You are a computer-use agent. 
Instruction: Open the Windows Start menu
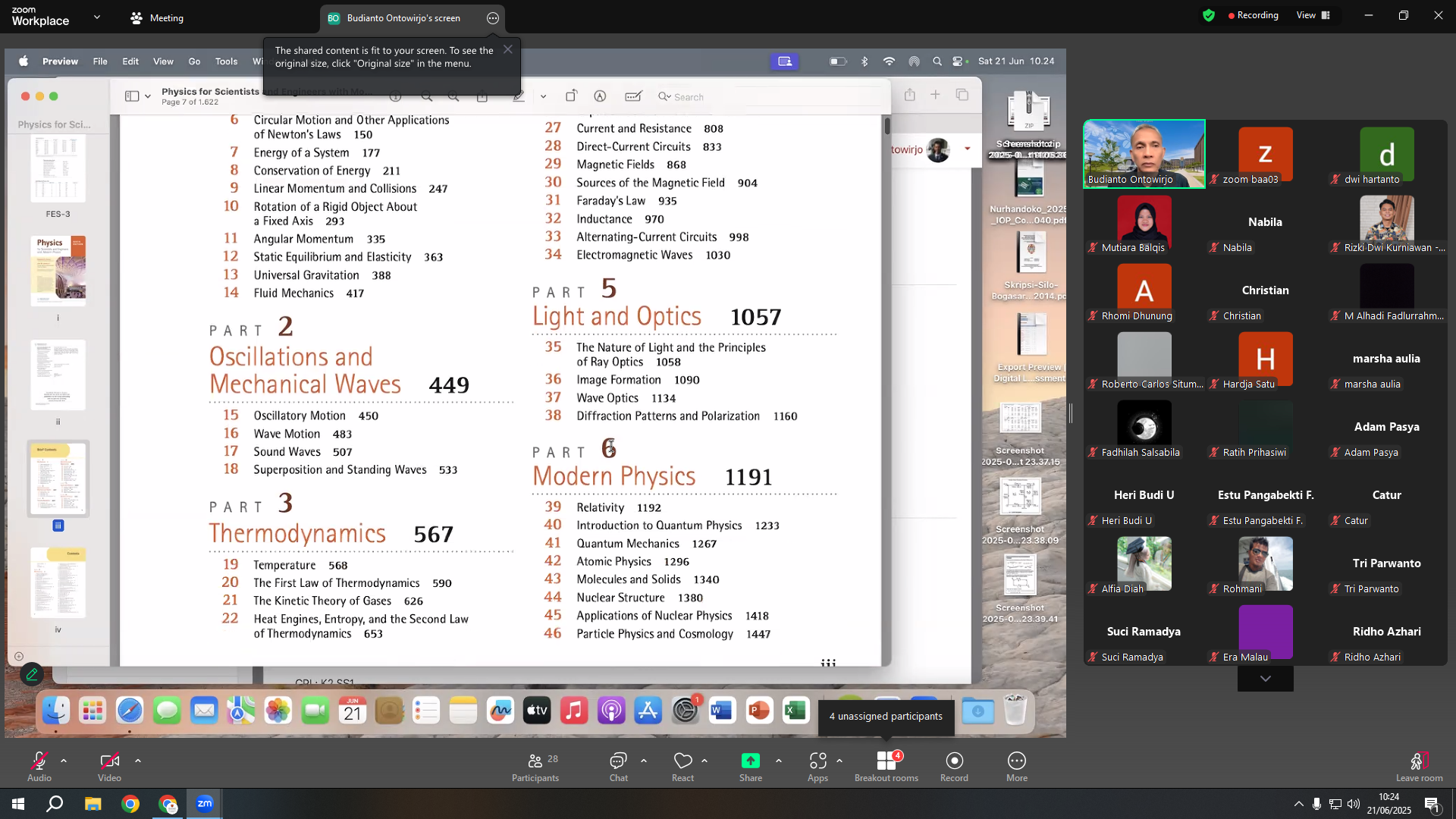18,804
